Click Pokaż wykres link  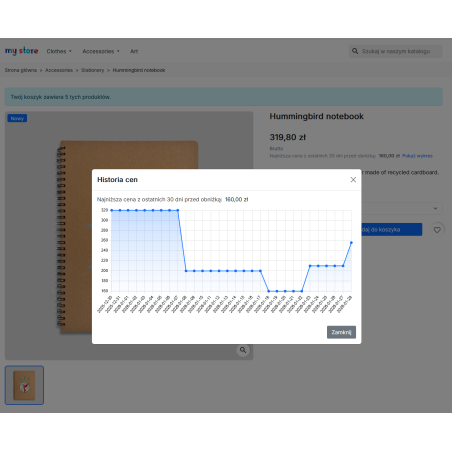click(x=417, y=156)
